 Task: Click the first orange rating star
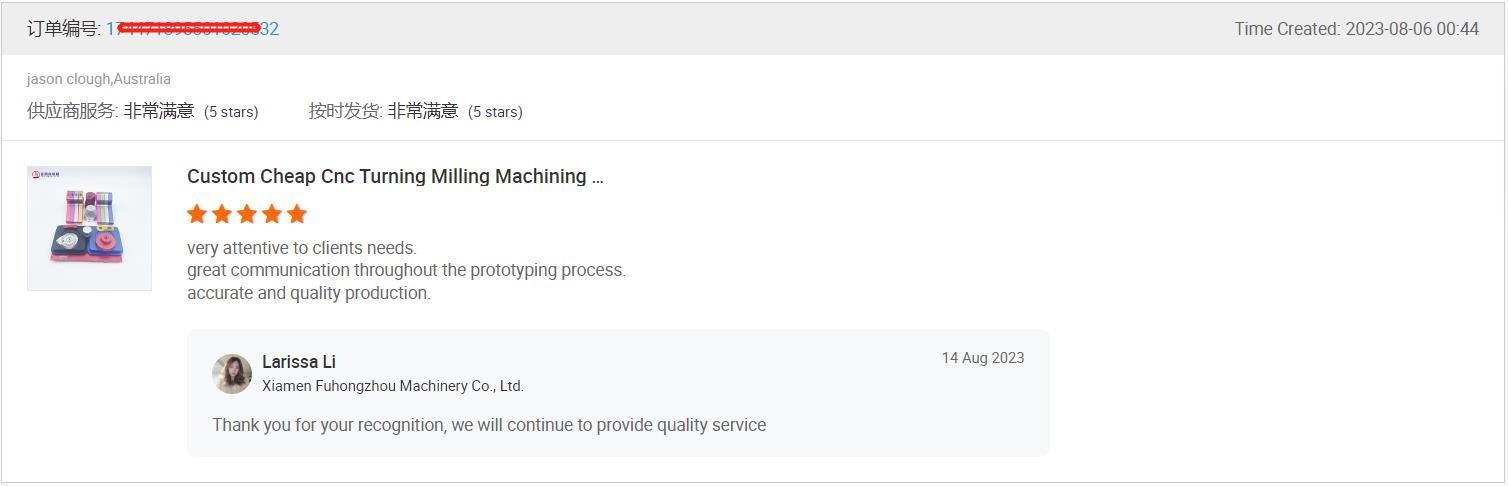[197, 214]
